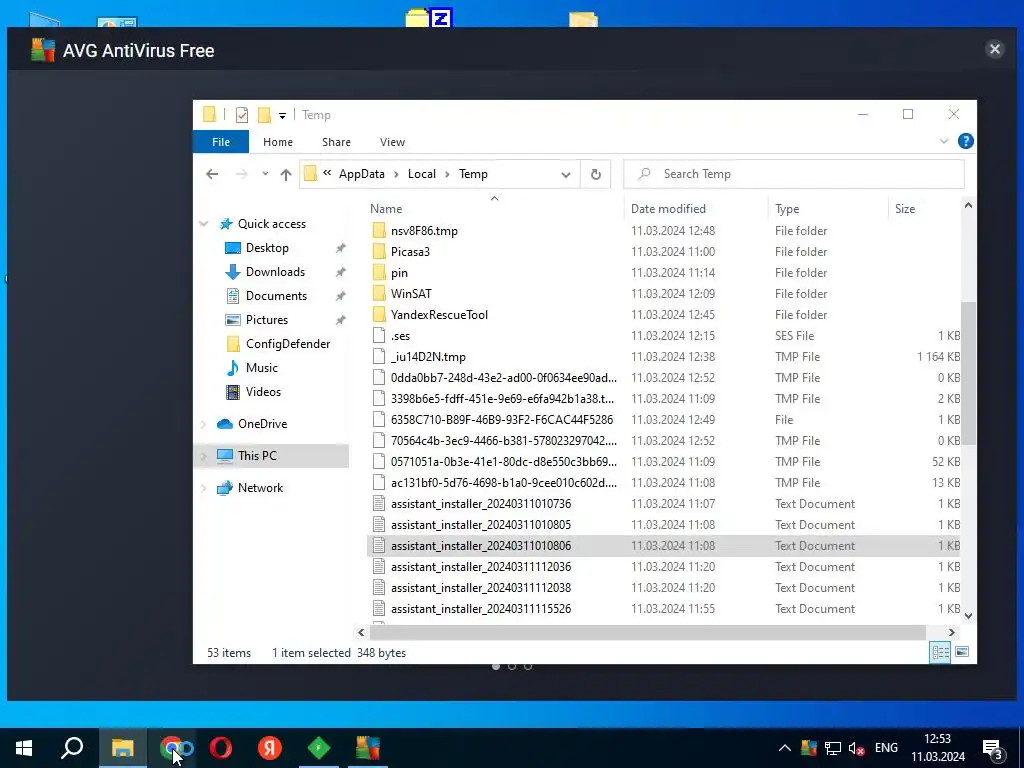The height and width of the screenshot is (768, 1024).
Task: Open taskbar Search magnifier
Action: 72,748
